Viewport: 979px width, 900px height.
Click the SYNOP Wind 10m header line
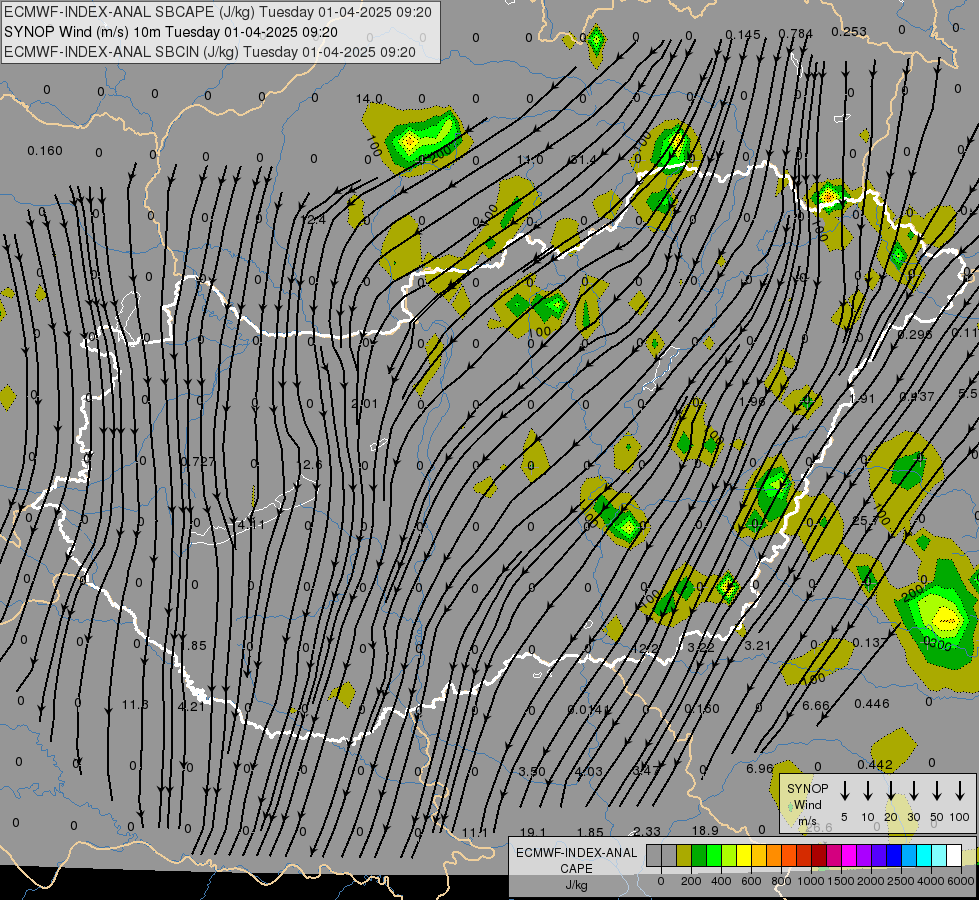click(170, 32)
